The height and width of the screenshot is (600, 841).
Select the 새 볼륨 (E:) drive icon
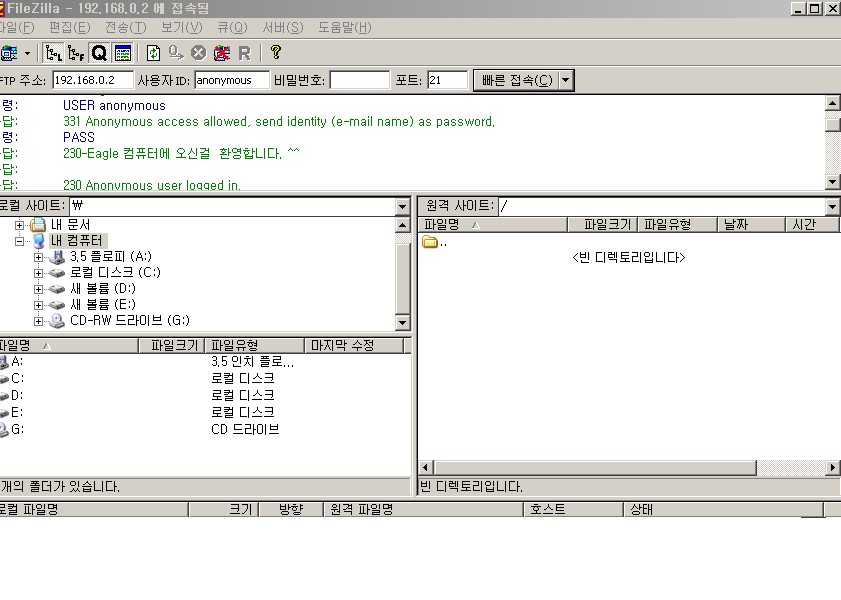pyautogui.click(x=57, y=306)
